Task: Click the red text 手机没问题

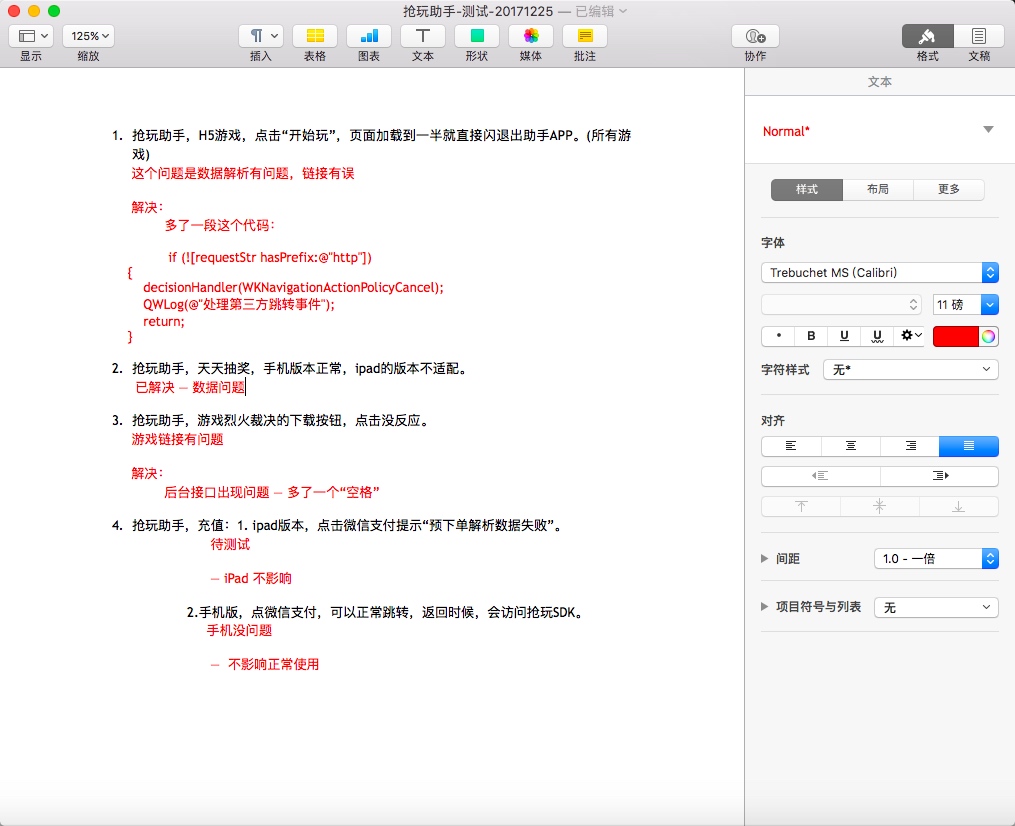Action: click(x=240, y=631)
